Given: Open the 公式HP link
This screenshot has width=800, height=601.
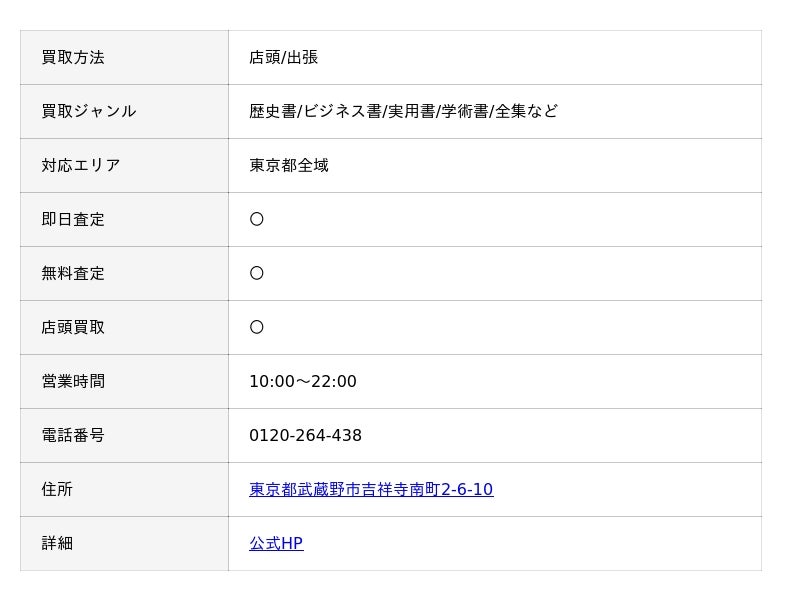Looking at the screenshot, I should pyautogui.click(x=276, y=543).
